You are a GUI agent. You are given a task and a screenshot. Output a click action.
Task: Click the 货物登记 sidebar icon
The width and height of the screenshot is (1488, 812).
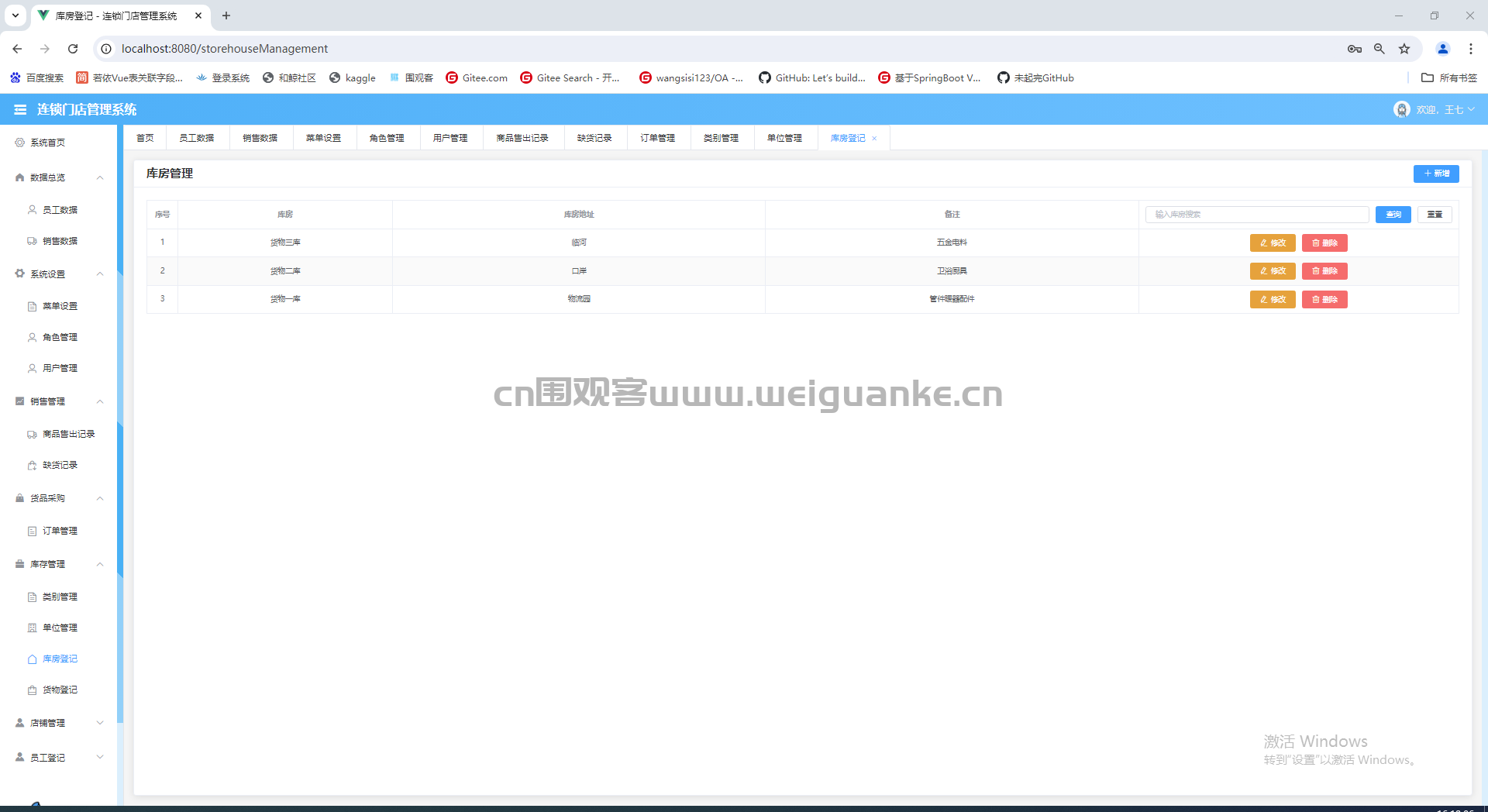click(x=32, y=690)
